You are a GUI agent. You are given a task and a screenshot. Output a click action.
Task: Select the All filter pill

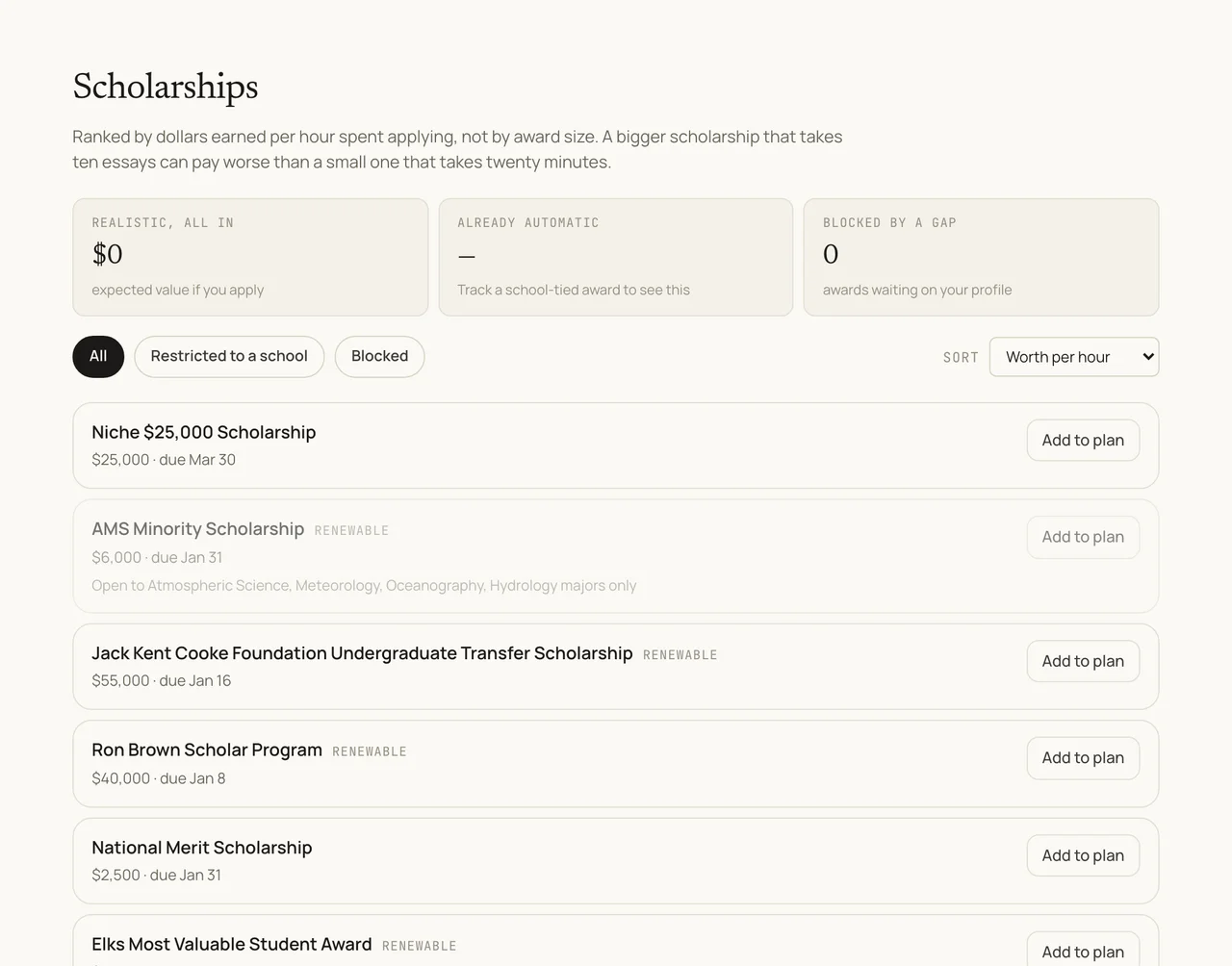pyautogui.click(x=98, y=357)
